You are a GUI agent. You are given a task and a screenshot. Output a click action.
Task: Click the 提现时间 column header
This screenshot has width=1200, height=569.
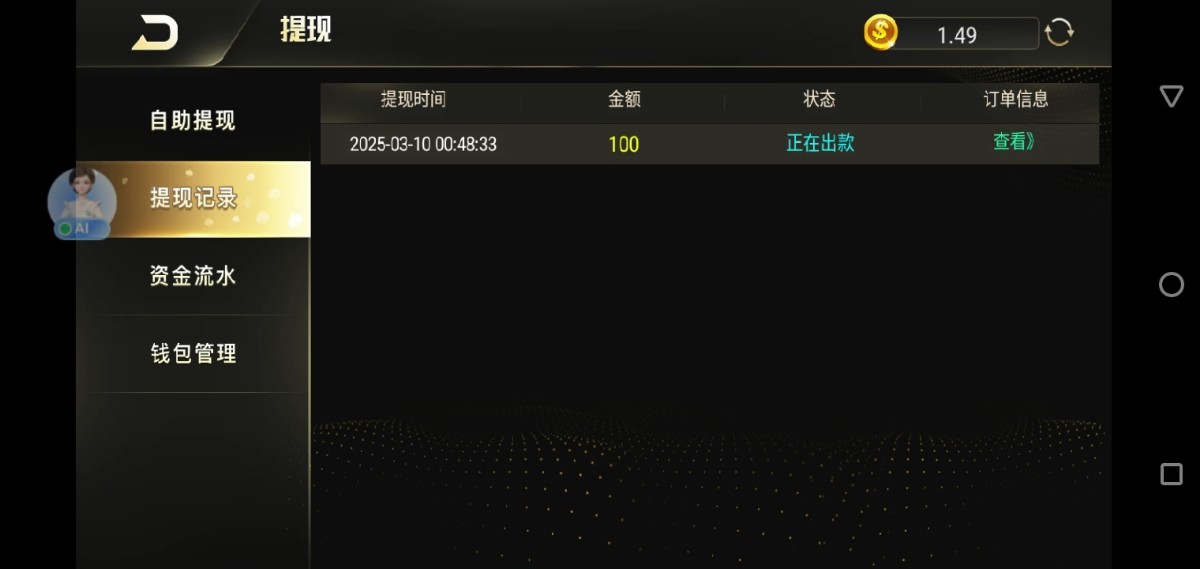[x=413, y=99]
